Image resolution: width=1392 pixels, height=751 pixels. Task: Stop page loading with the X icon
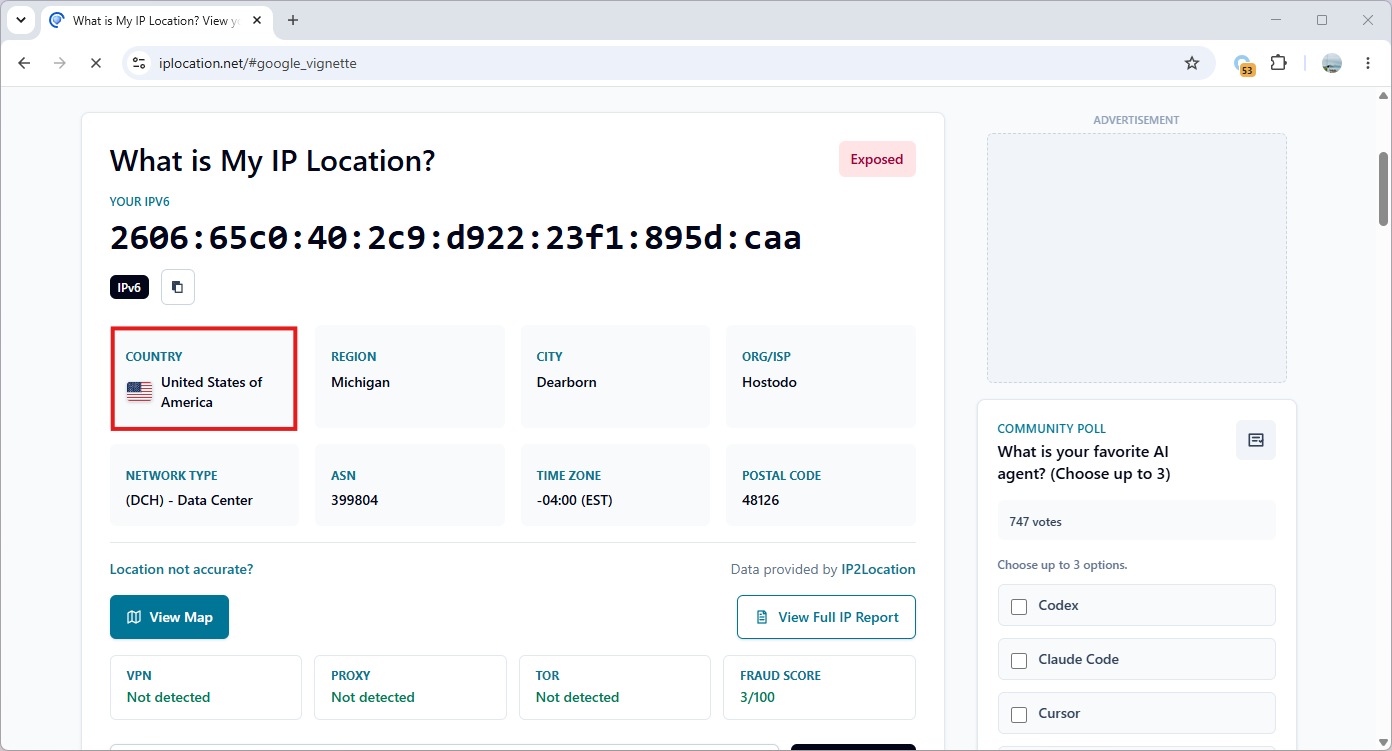click(95, 63)
